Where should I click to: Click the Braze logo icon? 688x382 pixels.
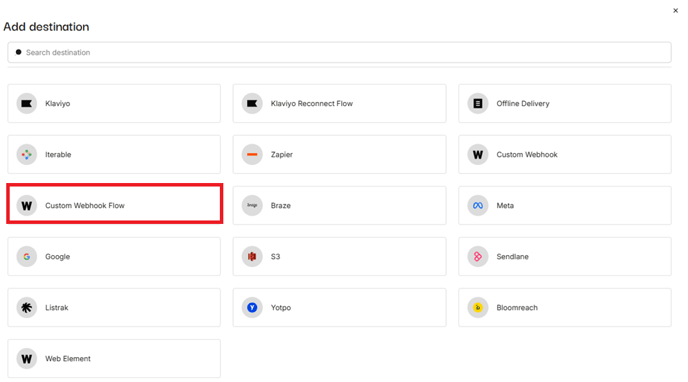252,205
